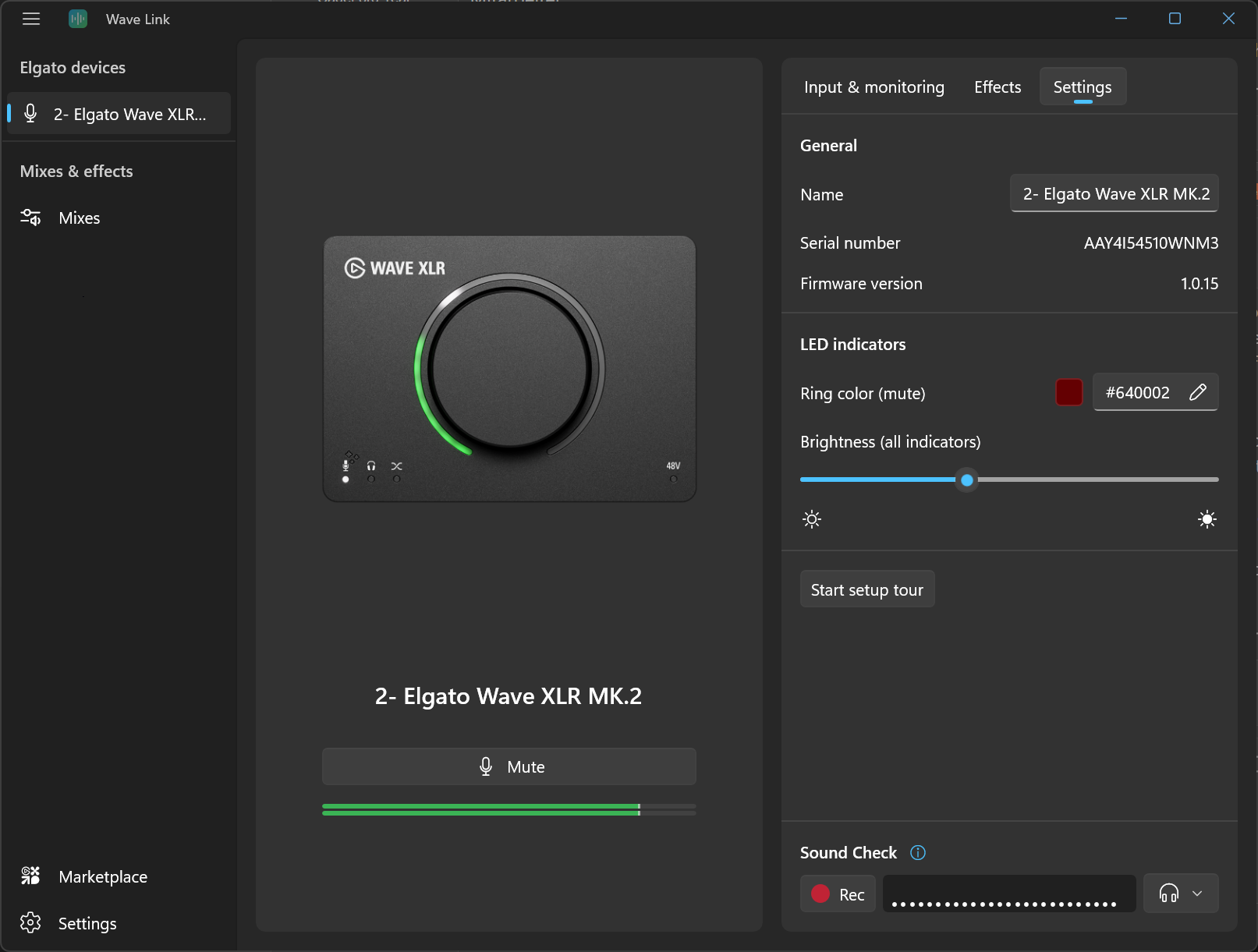
Task: Click the Sound Check info icon
Action: tap(918, 852)
